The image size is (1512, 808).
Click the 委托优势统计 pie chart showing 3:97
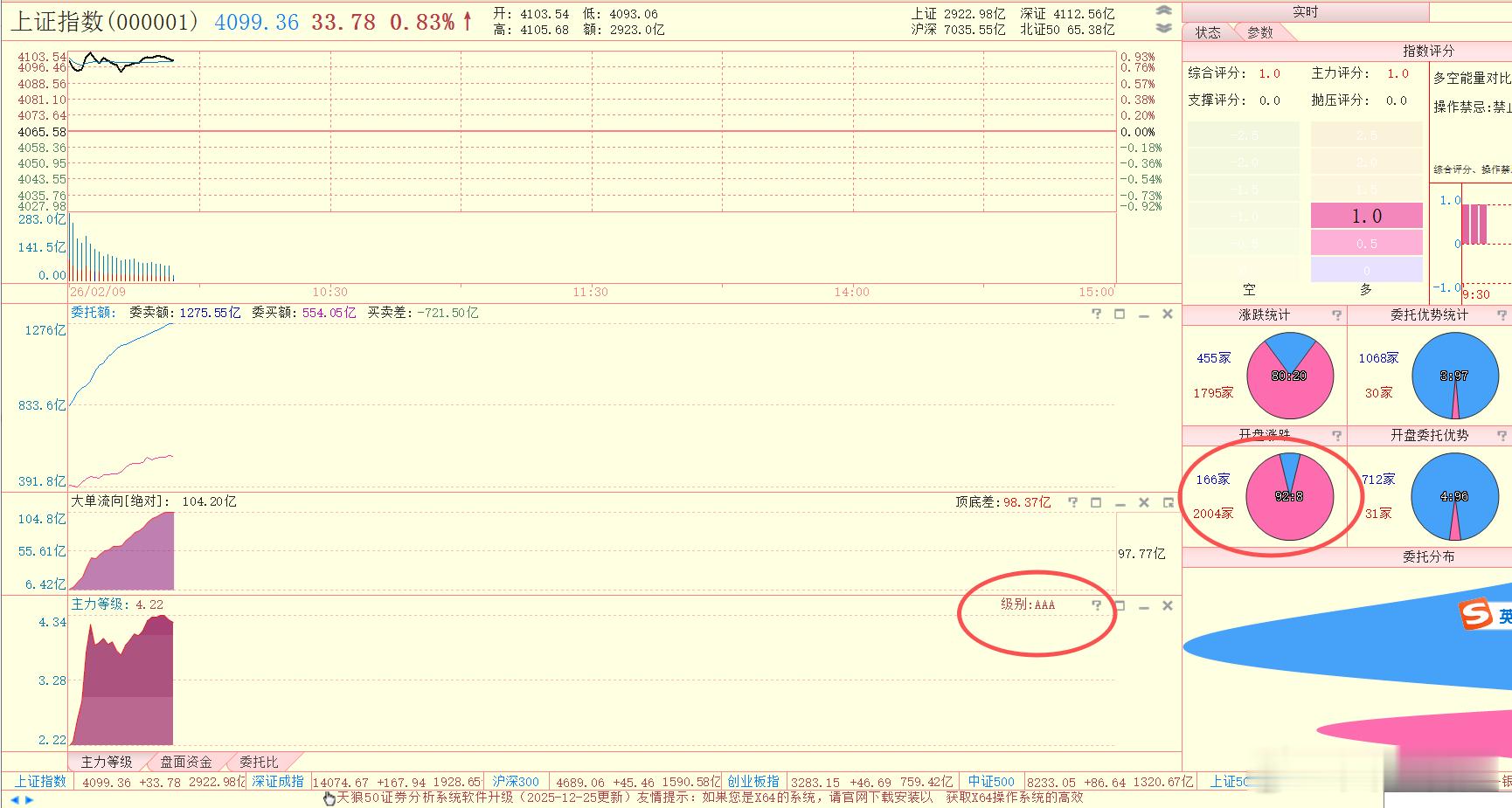(1454, 376)
